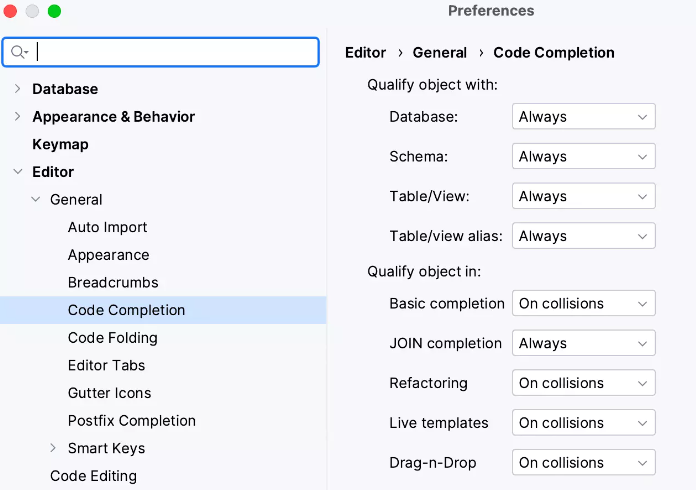The image size is (696, 490).
Task: Go to Breadcrumbs settings
Action: point(113,283)
